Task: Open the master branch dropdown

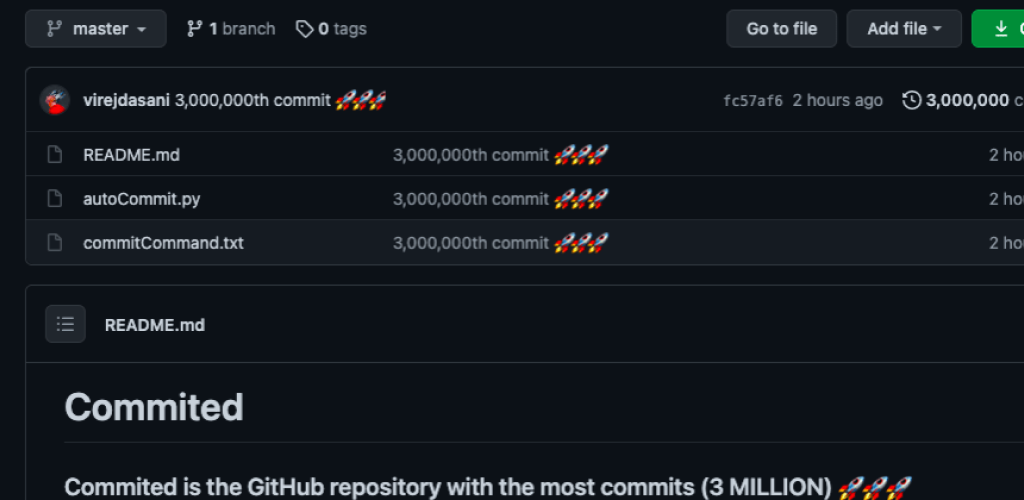Action: tap(96, 29)
